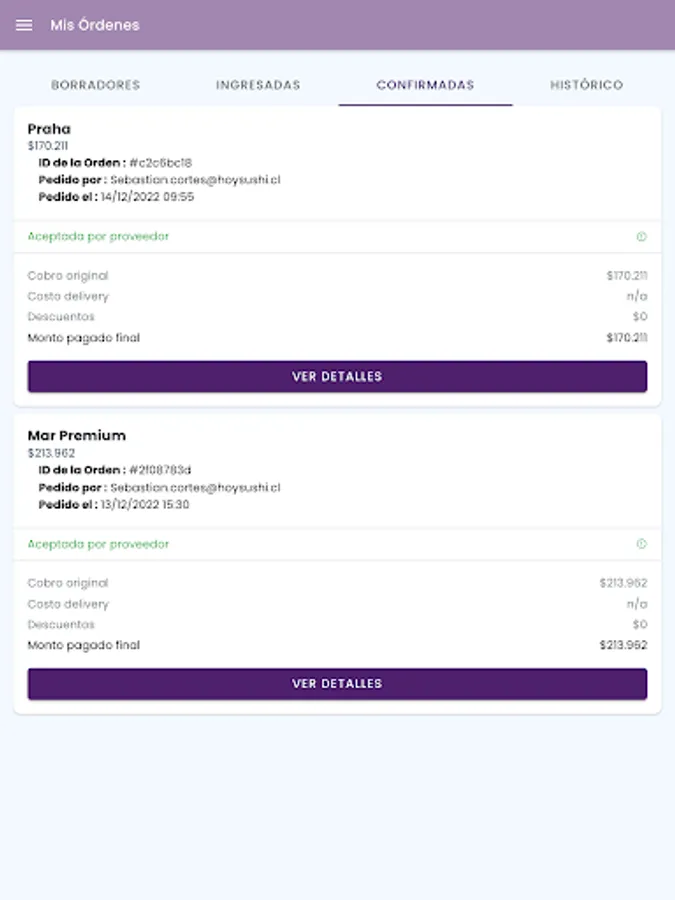Screen dimensions: 675x900
Task: Select order ID #2f08783d
Action: pos(160,470)
